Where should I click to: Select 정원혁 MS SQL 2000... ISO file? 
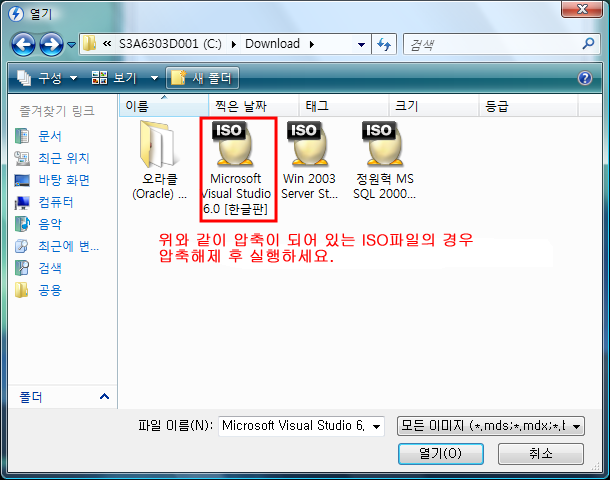click(384, 160)
